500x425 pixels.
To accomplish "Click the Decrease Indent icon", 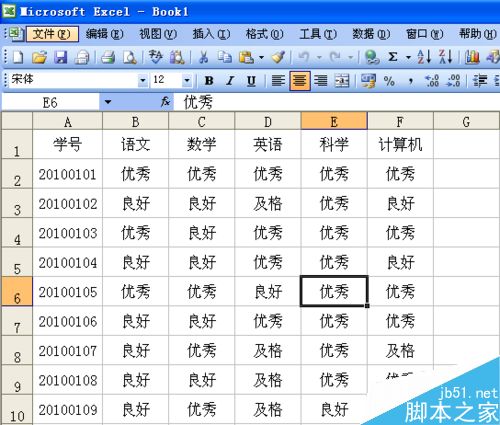I will [480, 80].
